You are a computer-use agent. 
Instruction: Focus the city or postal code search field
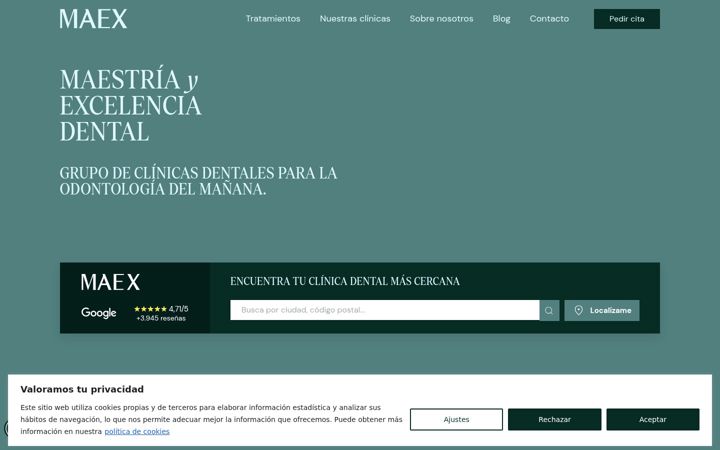pyautogui.click(x=384, y=310)
